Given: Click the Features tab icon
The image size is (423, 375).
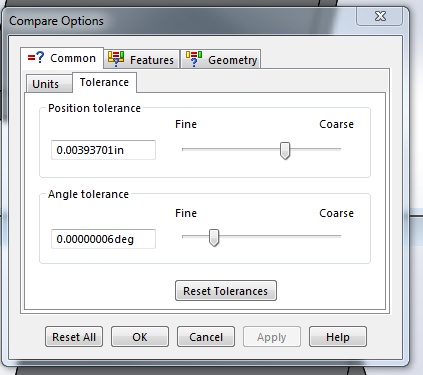Looking at the screenshot, I should [116, 59].
